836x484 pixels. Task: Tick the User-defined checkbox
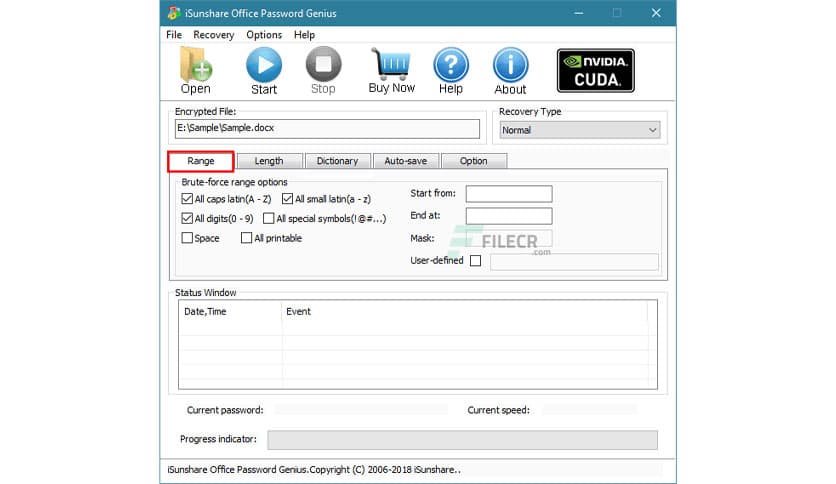coord(476,261)
